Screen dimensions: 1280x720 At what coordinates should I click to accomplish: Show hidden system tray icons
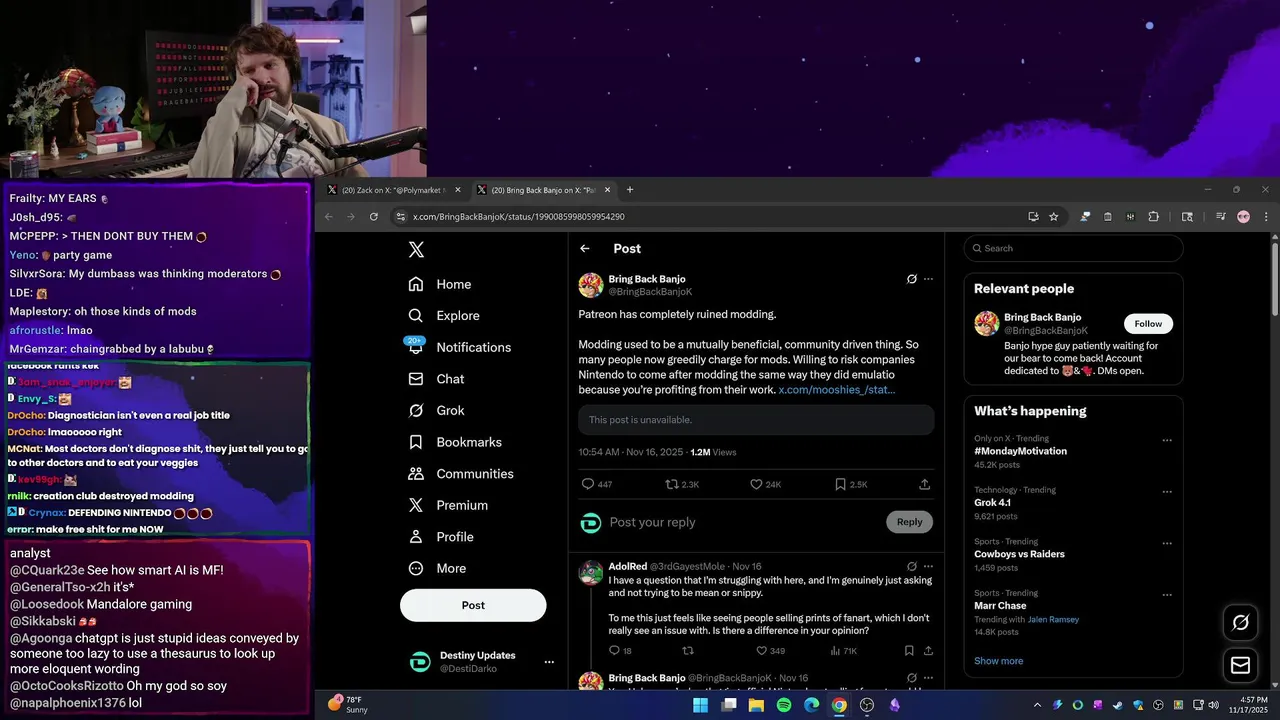[x=1037, y=705]
